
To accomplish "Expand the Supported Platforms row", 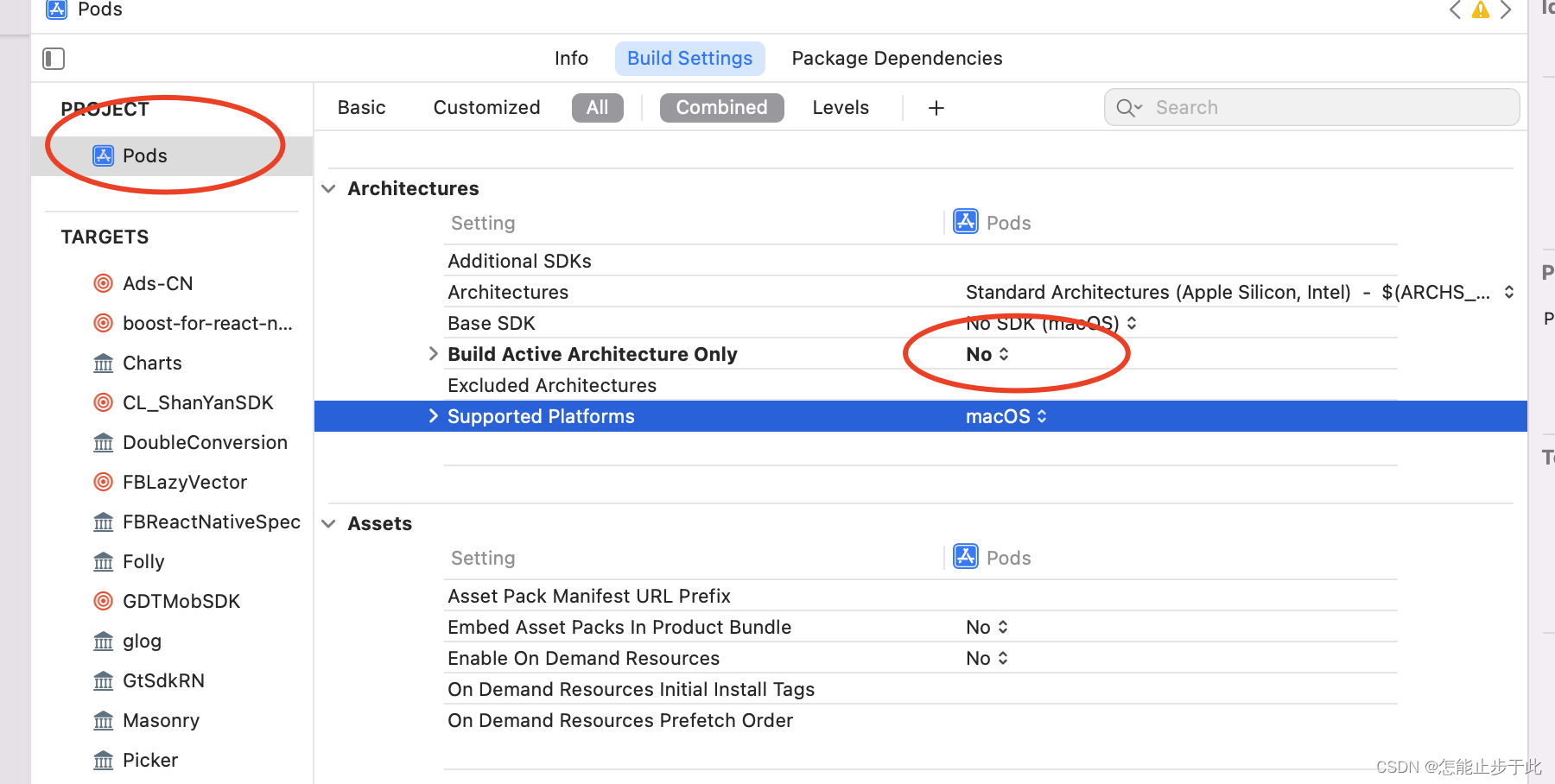I will pos(434,416).
